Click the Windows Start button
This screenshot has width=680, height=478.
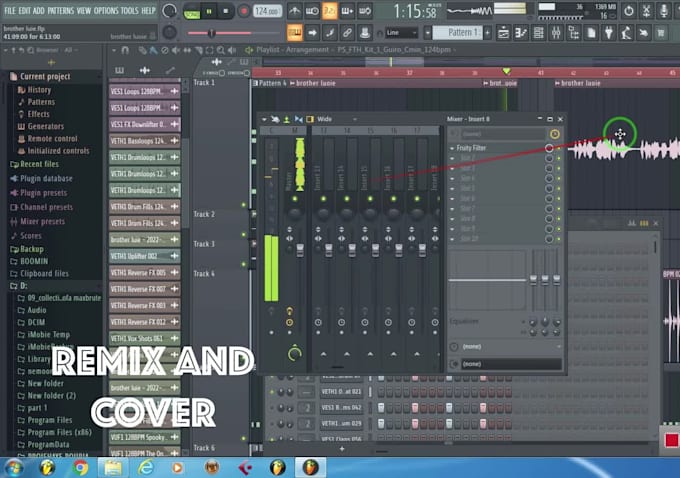(x=14, y=468)
